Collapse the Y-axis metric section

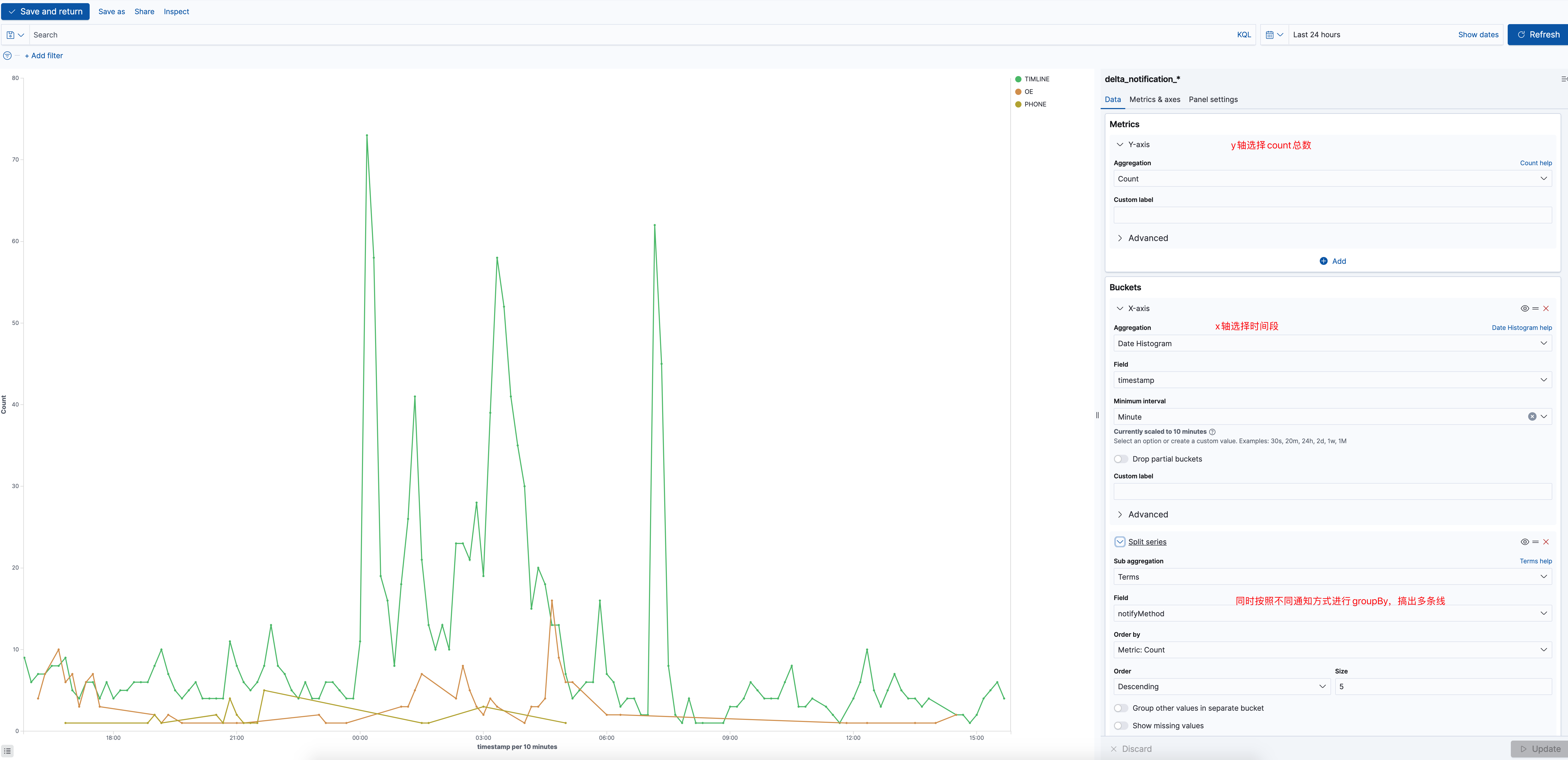tap(1120, 145)
